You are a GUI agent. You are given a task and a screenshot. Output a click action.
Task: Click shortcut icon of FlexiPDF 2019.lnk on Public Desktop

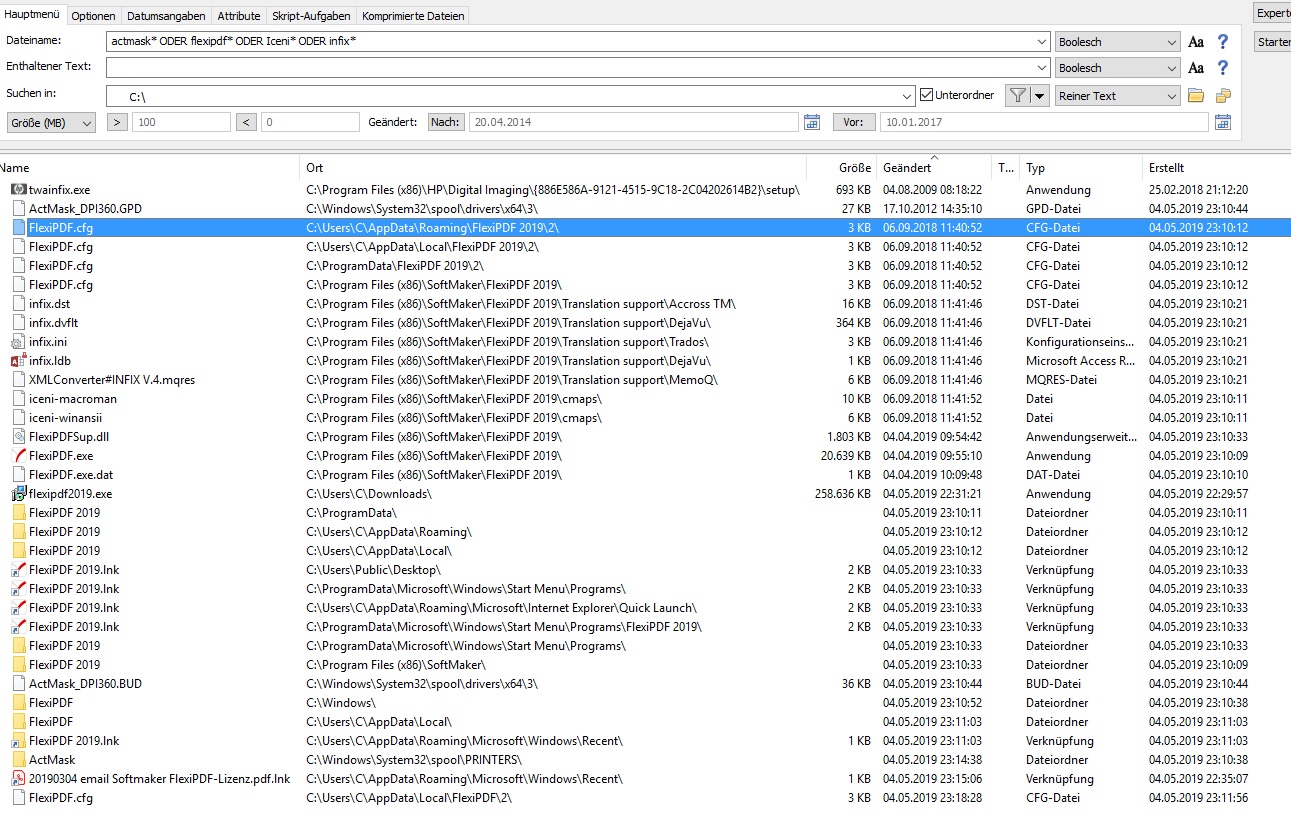point(18,570)
